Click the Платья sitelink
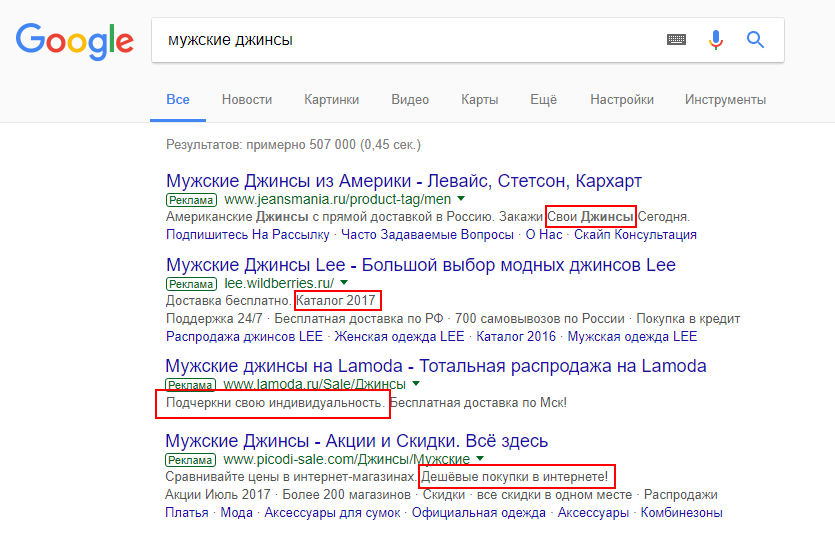The image size is (835, 533). click(x=187, y=513)
